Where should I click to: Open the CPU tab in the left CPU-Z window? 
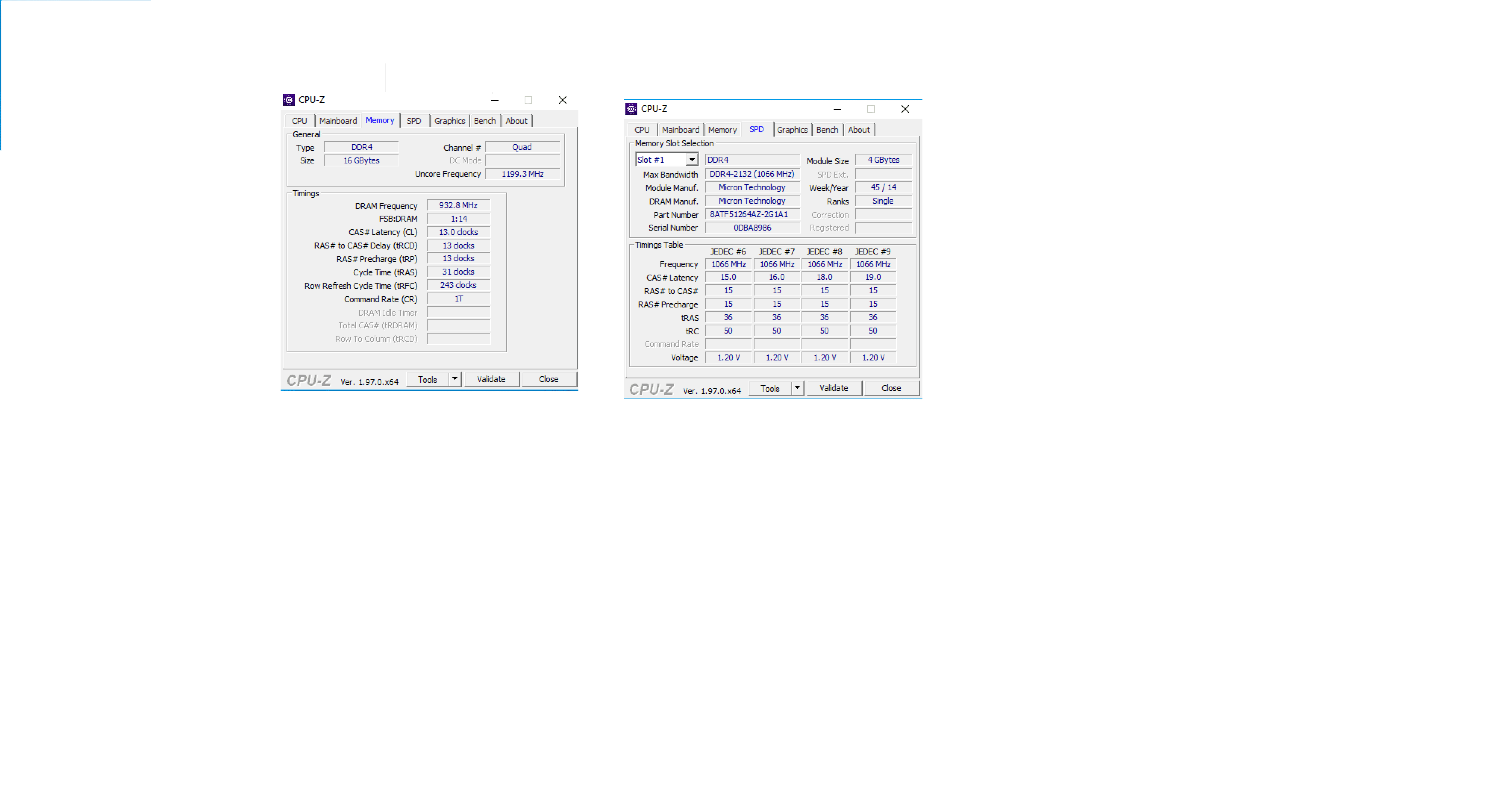[x=299, y=121]
